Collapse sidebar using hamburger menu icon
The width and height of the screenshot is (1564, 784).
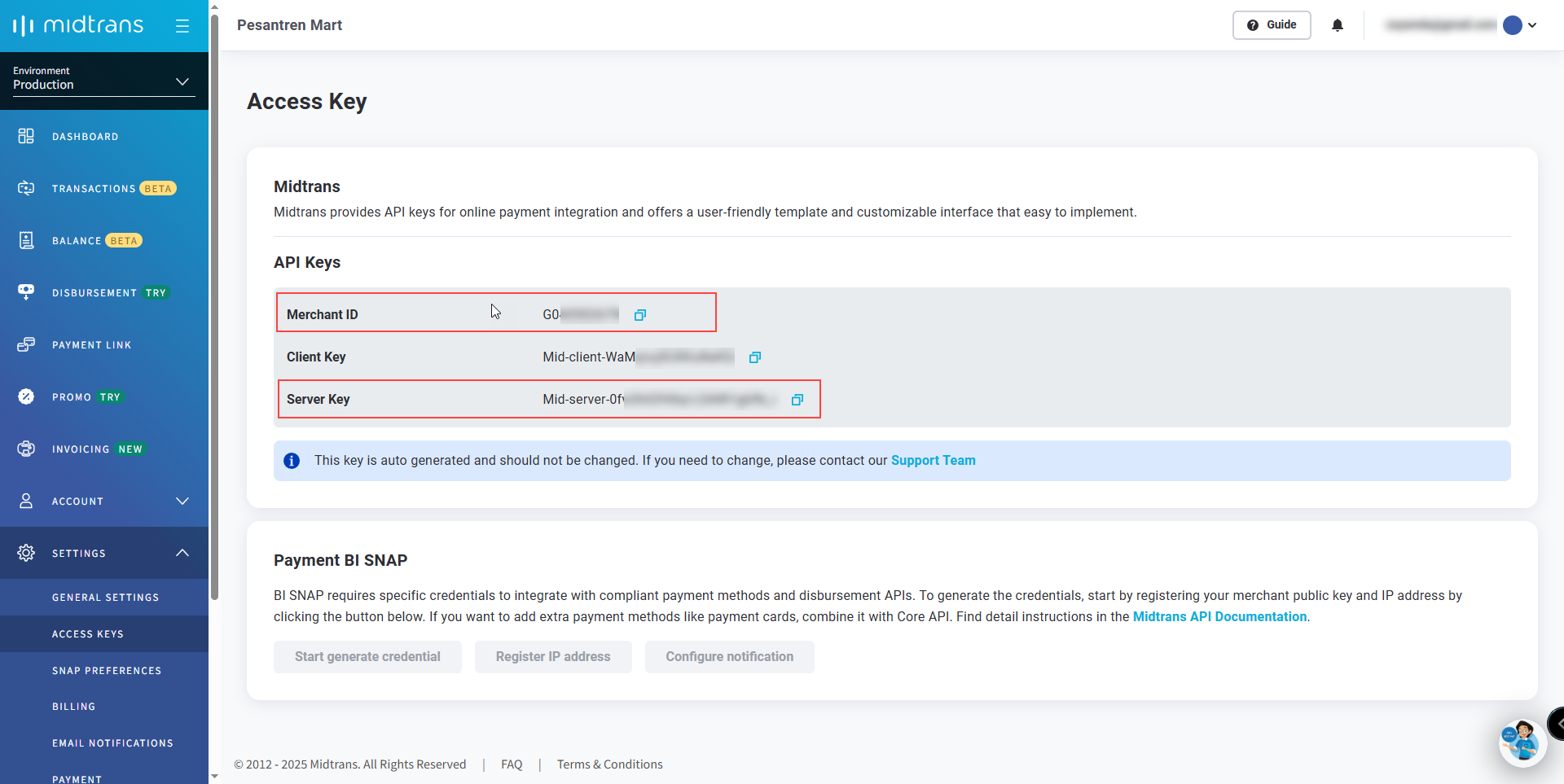[x=182, y=26]
